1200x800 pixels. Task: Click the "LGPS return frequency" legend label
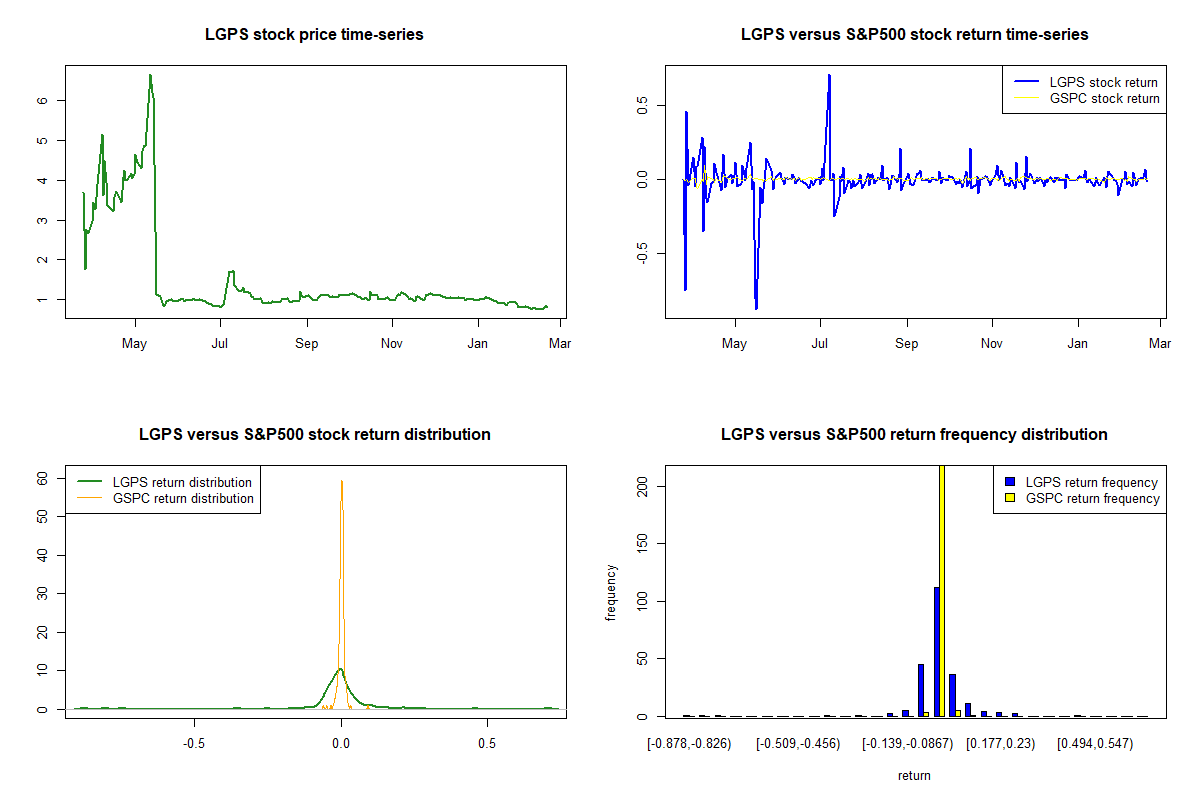coord(1092,482)
